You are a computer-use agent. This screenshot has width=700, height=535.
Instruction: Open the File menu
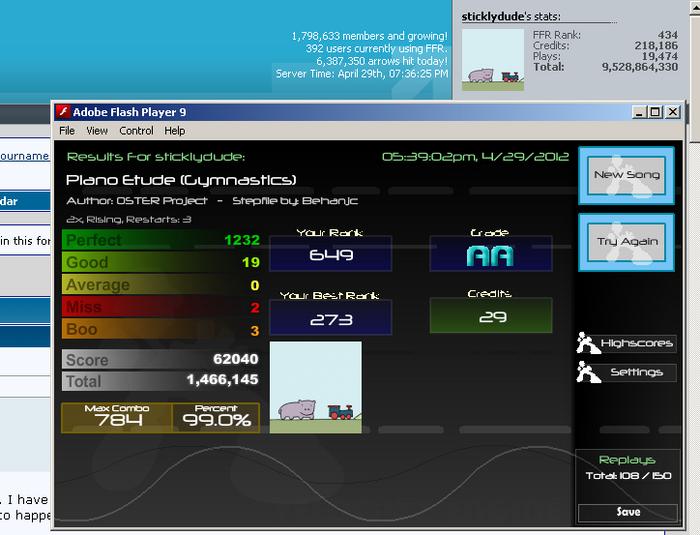point(67,131)
